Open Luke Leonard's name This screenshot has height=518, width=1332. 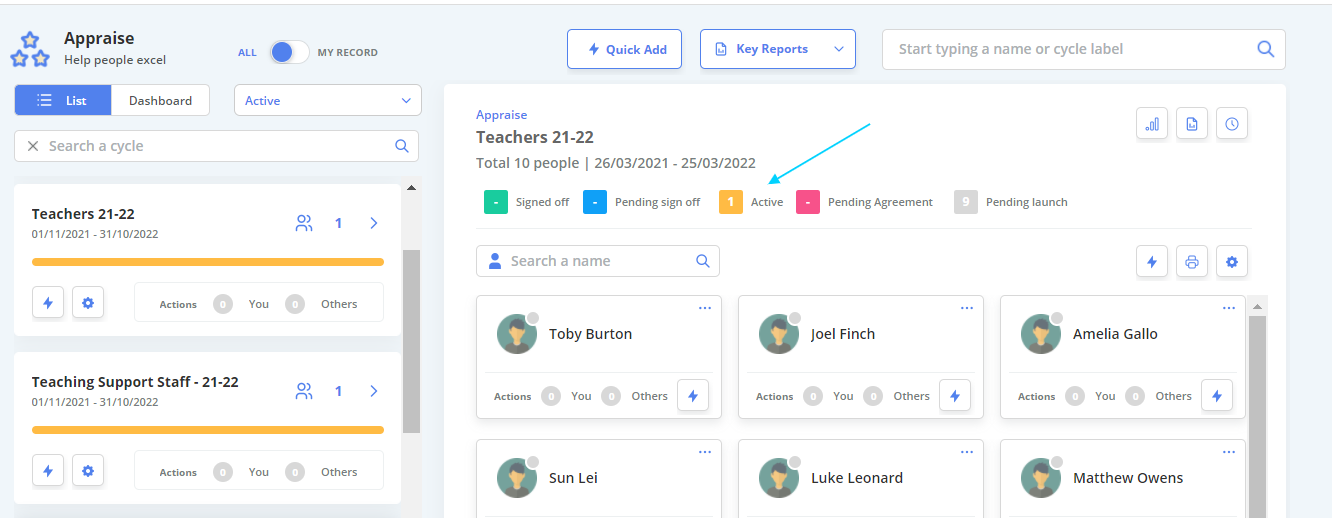coord(857,478)
